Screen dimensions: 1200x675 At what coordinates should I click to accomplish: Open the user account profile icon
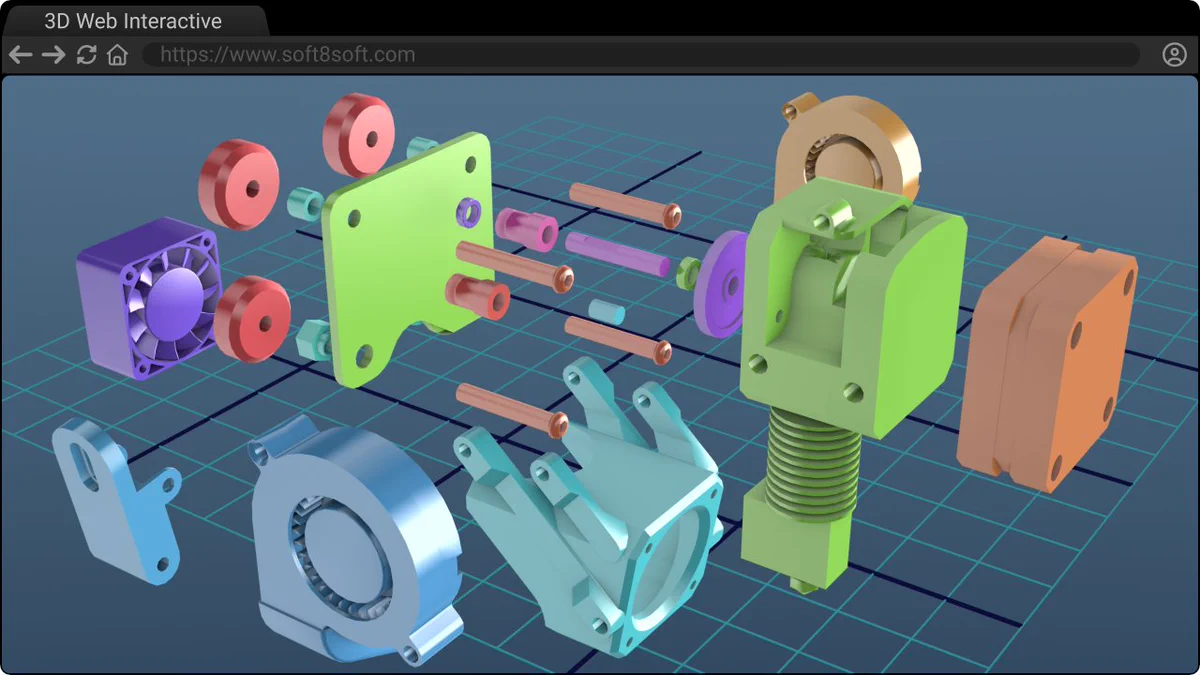click(1174, 55)
